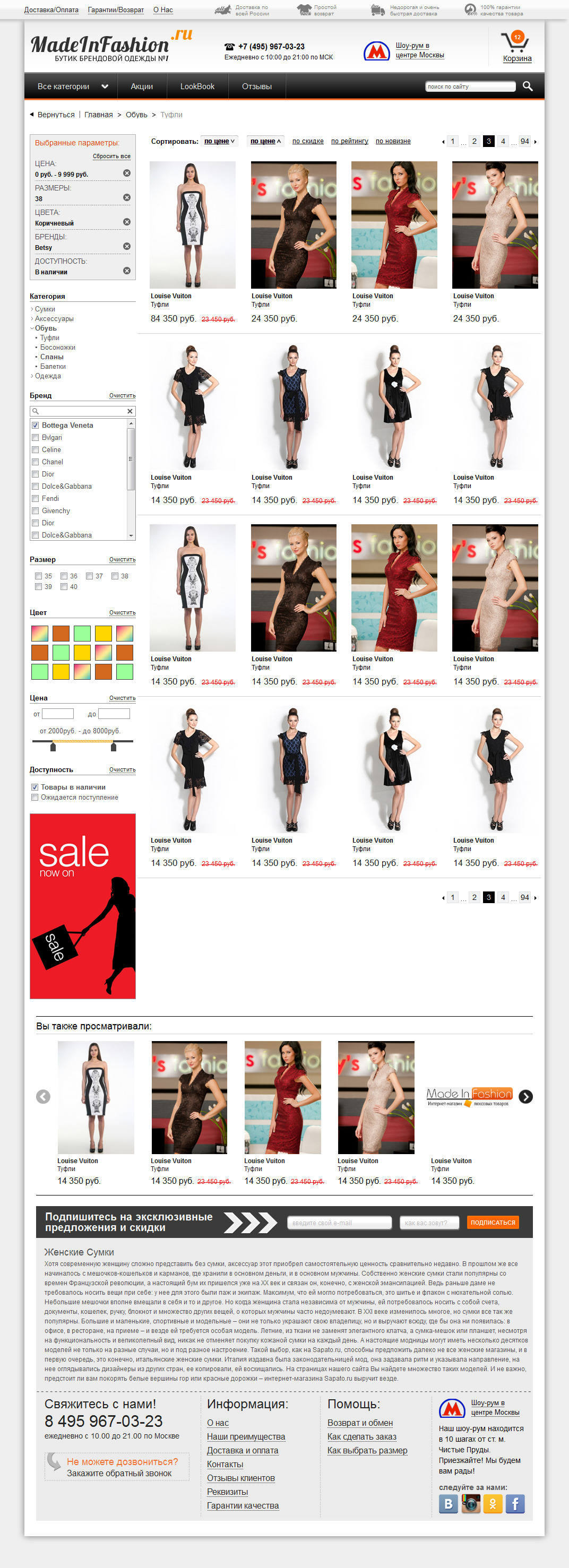Viewport: 569px width, 1568px height.
Task: Check the Chanel brand checkbox
Action: pyautogui.click(x=35, y=462)
